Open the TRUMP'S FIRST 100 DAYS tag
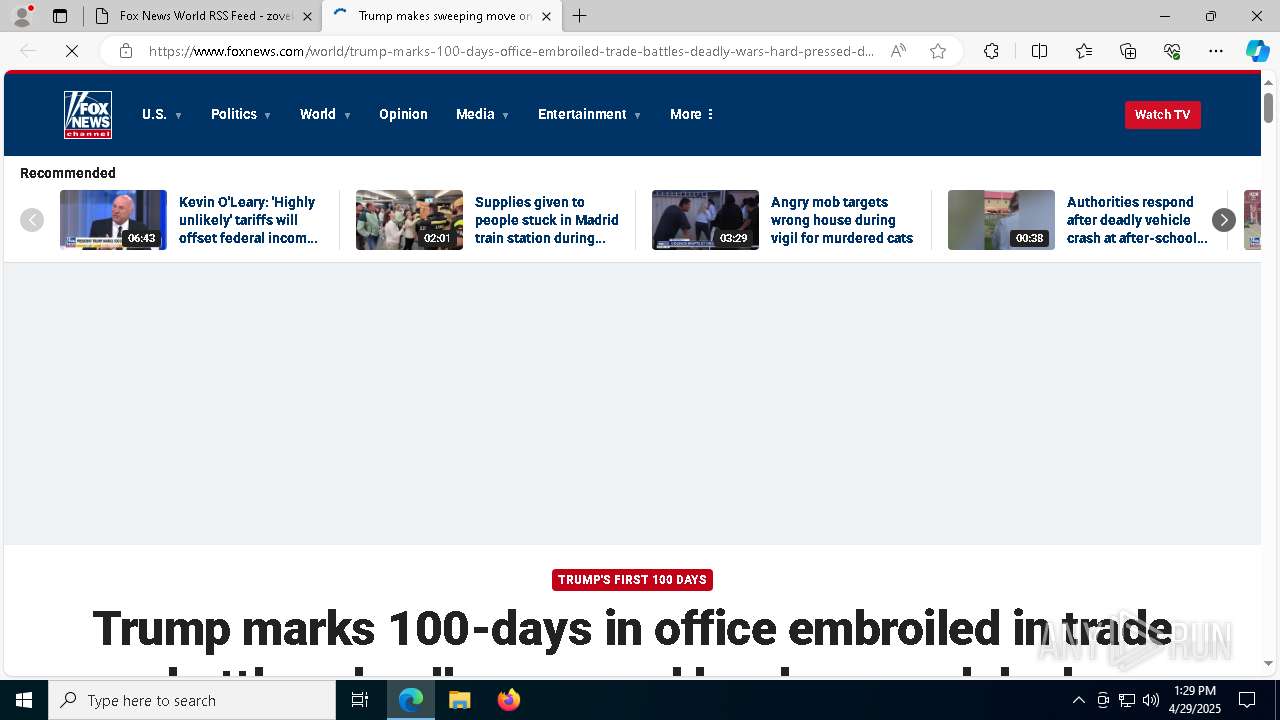This screenshot has width=1280, height=720. (x=632, y=580)
